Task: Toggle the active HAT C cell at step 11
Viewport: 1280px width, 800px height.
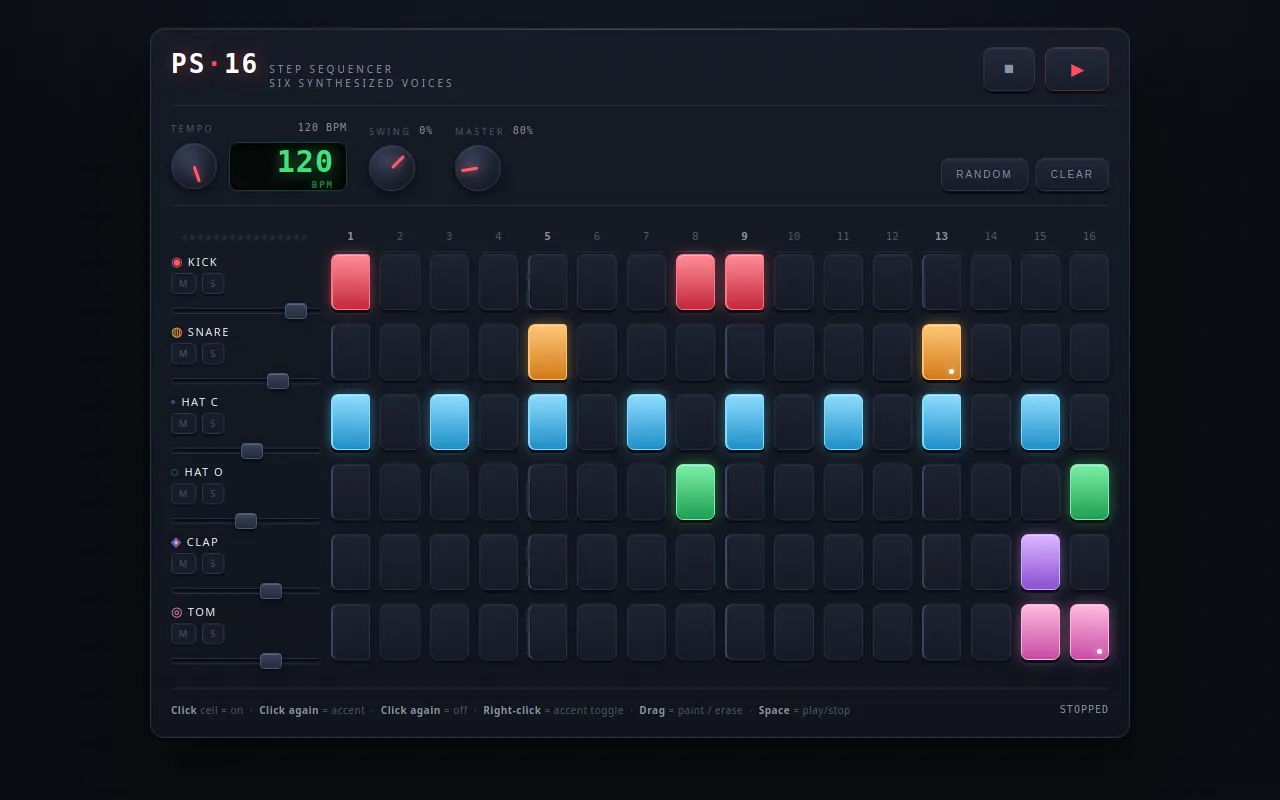Action: [x=844, y=422]
